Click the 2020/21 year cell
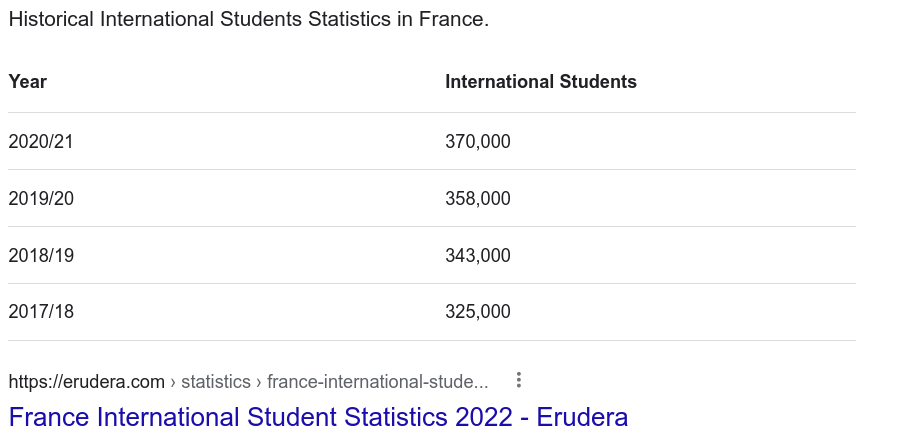The image size is (916, 447). [41, 141]
